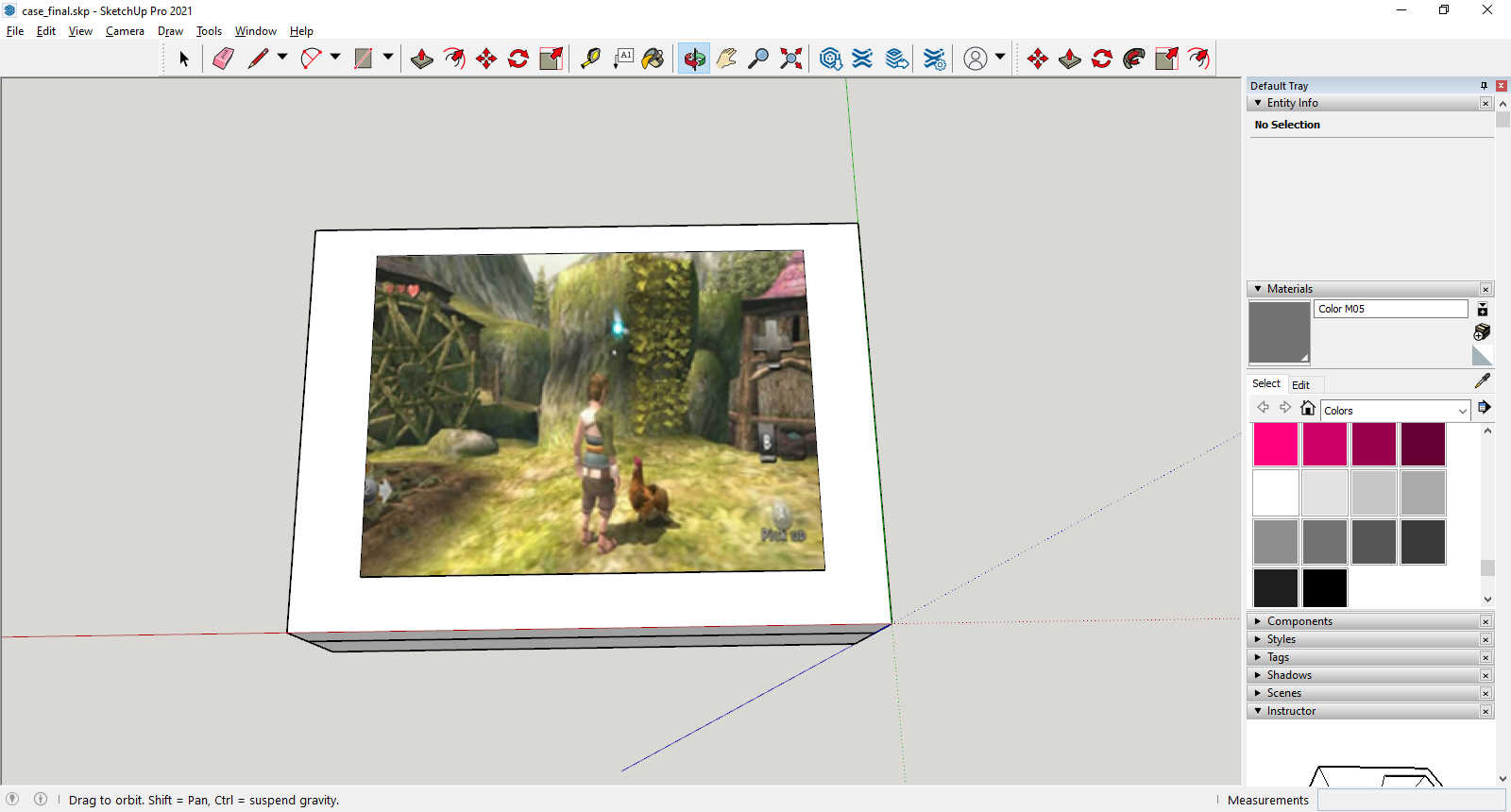
Task: Set the default material triangle icon
Action: 1483,355
